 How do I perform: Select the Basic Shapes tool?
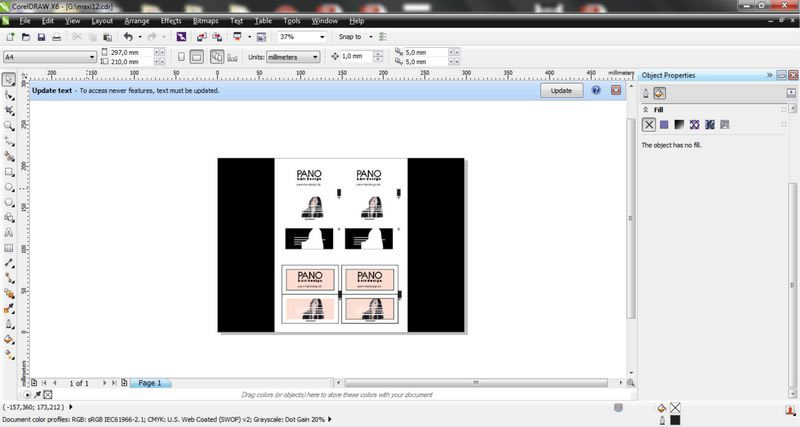click(9, 217)
